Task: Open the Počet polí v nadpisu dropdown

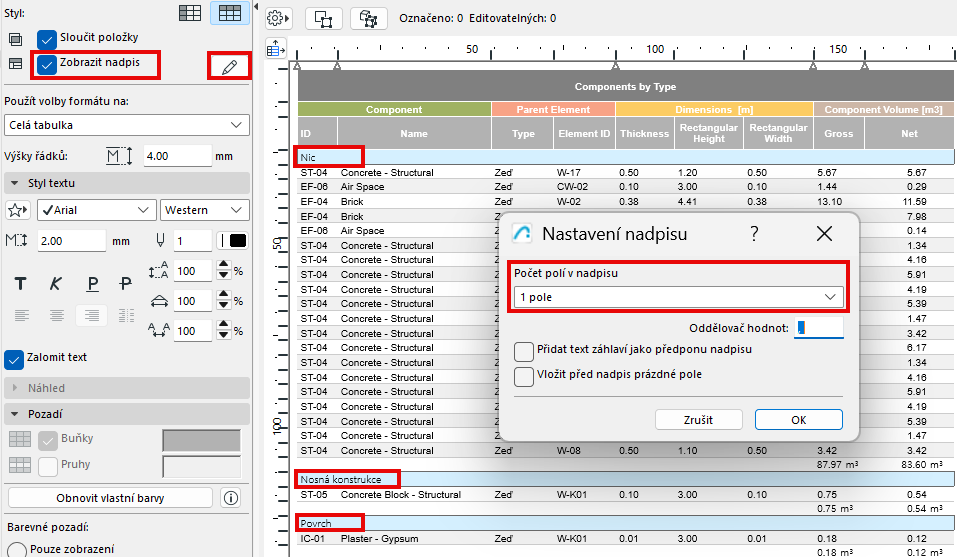Action: [678, 297]
